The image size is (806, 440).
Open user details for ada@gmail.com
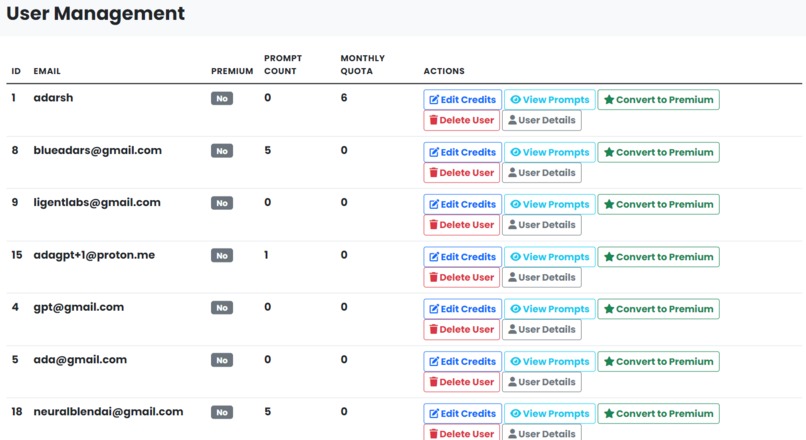pos(542,382)
